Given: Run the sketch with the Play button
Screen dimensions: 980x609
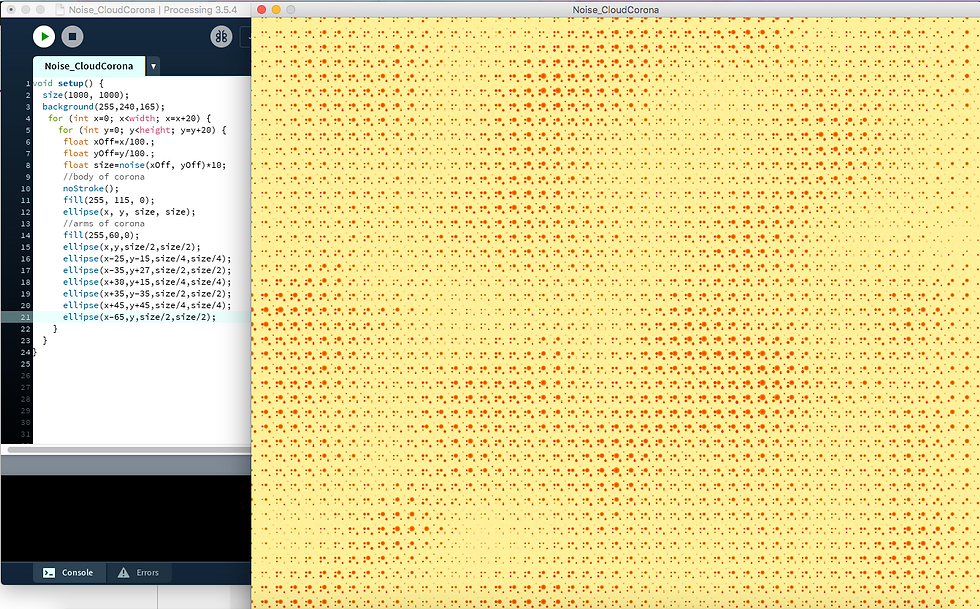Looking at the screenshot, I should tap(44, 36).
